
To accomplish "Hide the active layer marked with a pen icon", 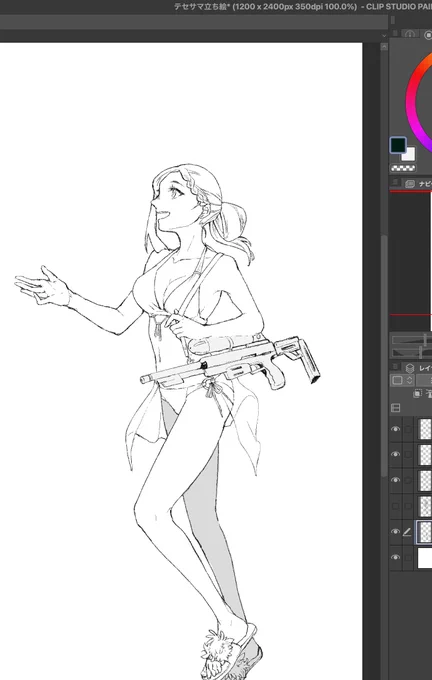I will point(395,532).
